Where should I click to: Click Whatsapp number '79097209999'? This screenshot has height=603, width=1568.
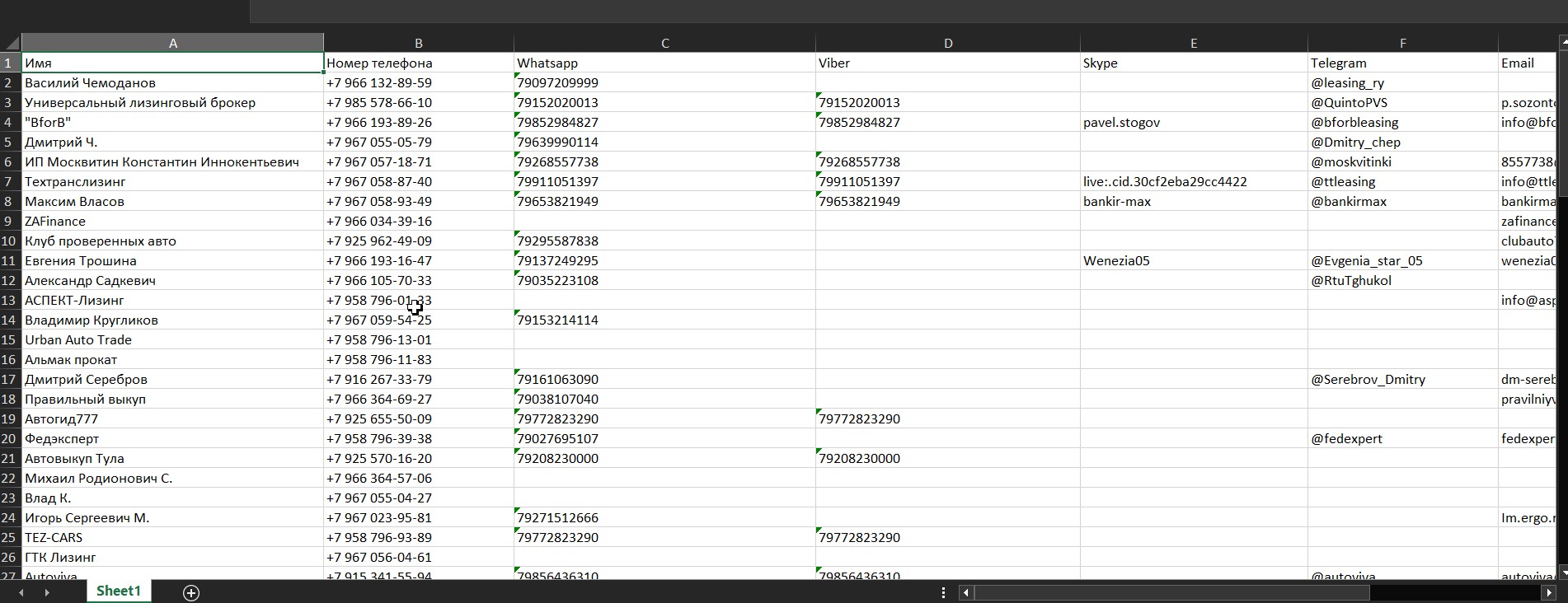point(664,82)
